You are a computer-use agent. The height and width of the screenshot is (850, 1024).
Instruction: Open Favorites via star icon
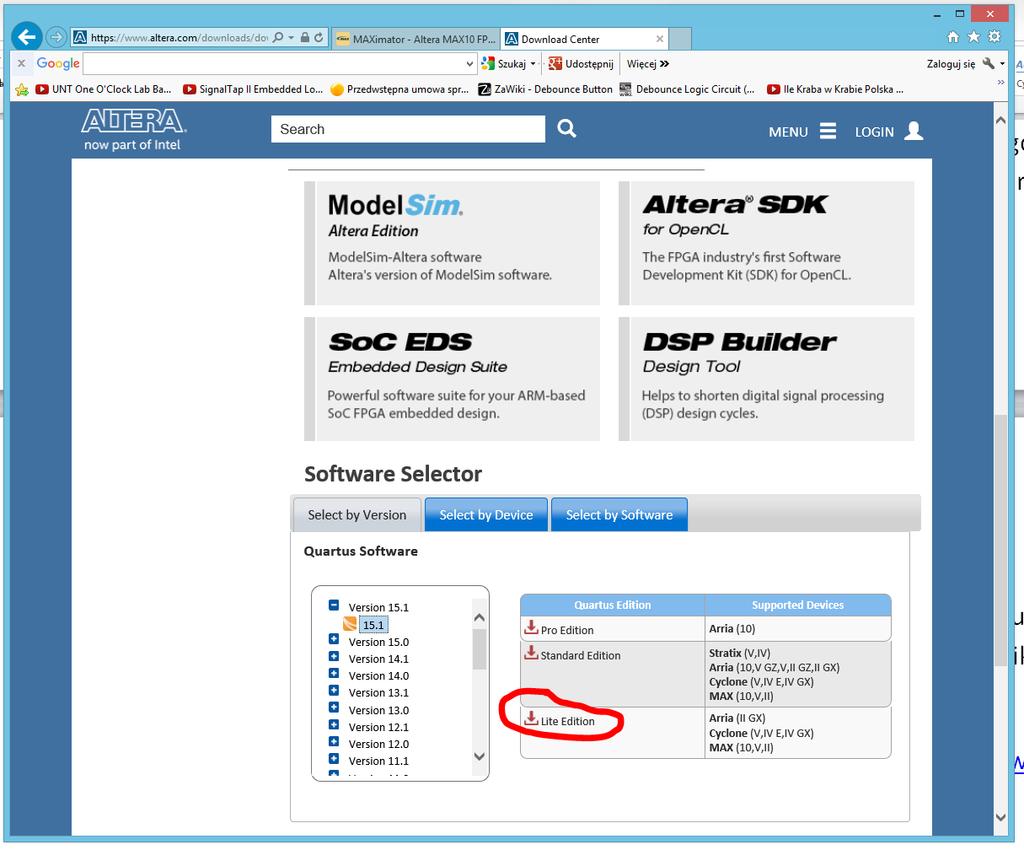[974, 37]
